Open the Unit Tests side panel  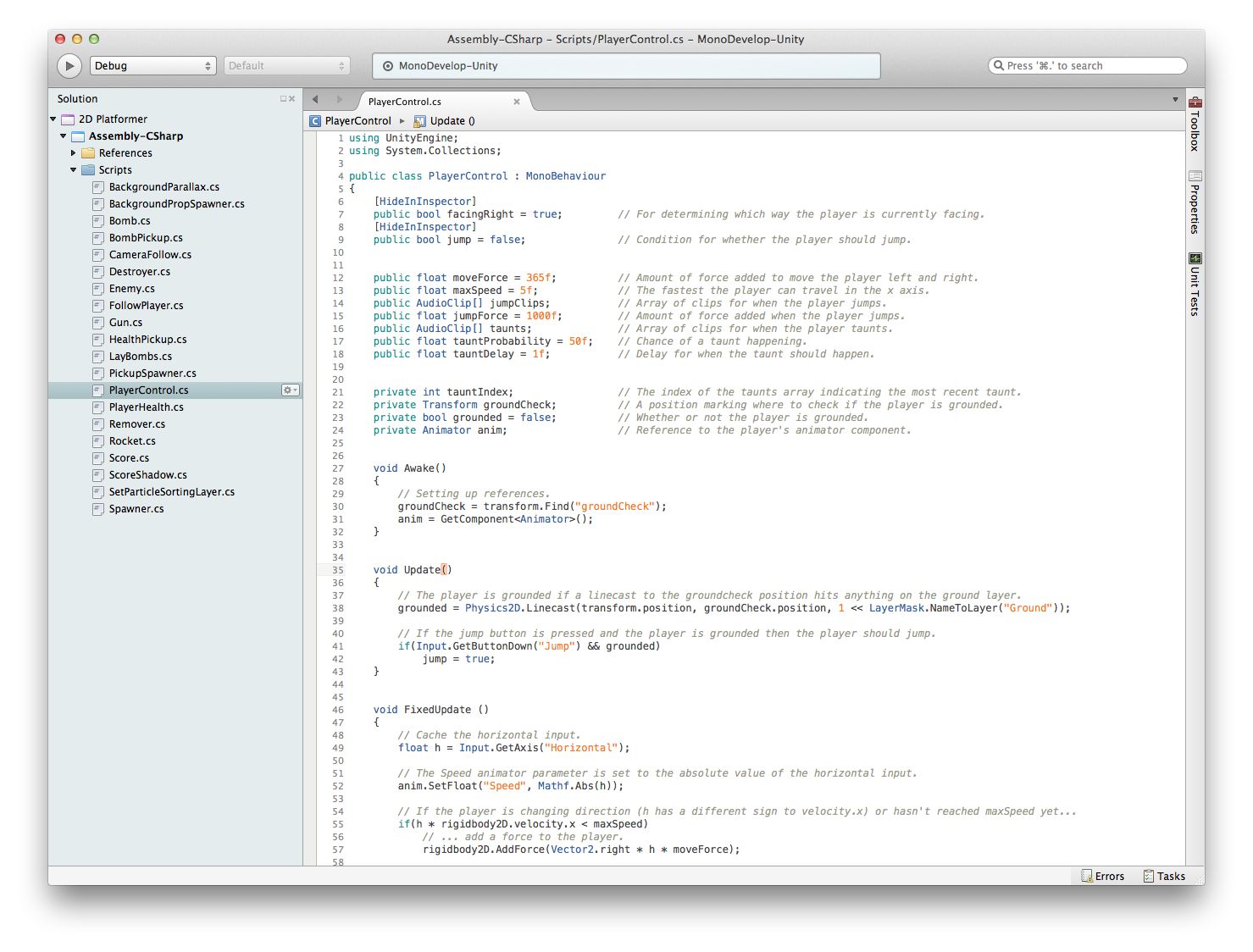tap(1195, 285)
